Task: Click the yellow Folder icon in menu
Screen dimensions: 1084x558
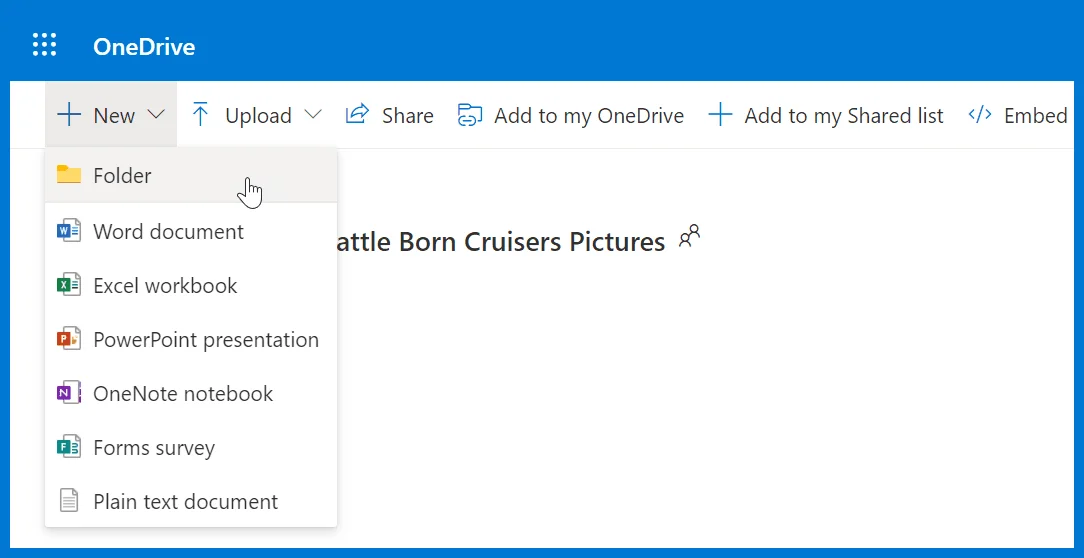Action: pyautogui.click(x=68, y=175)
